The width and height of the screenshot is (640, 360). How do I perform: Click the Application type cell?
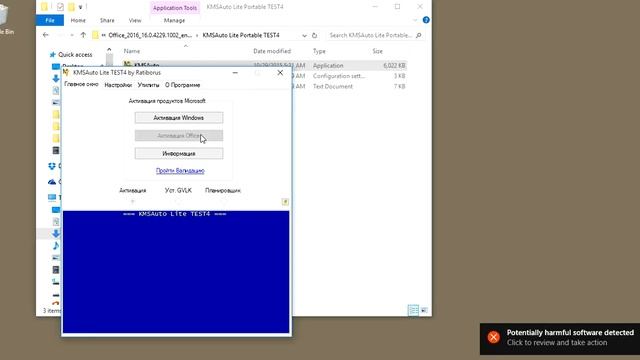pos(328,65)
